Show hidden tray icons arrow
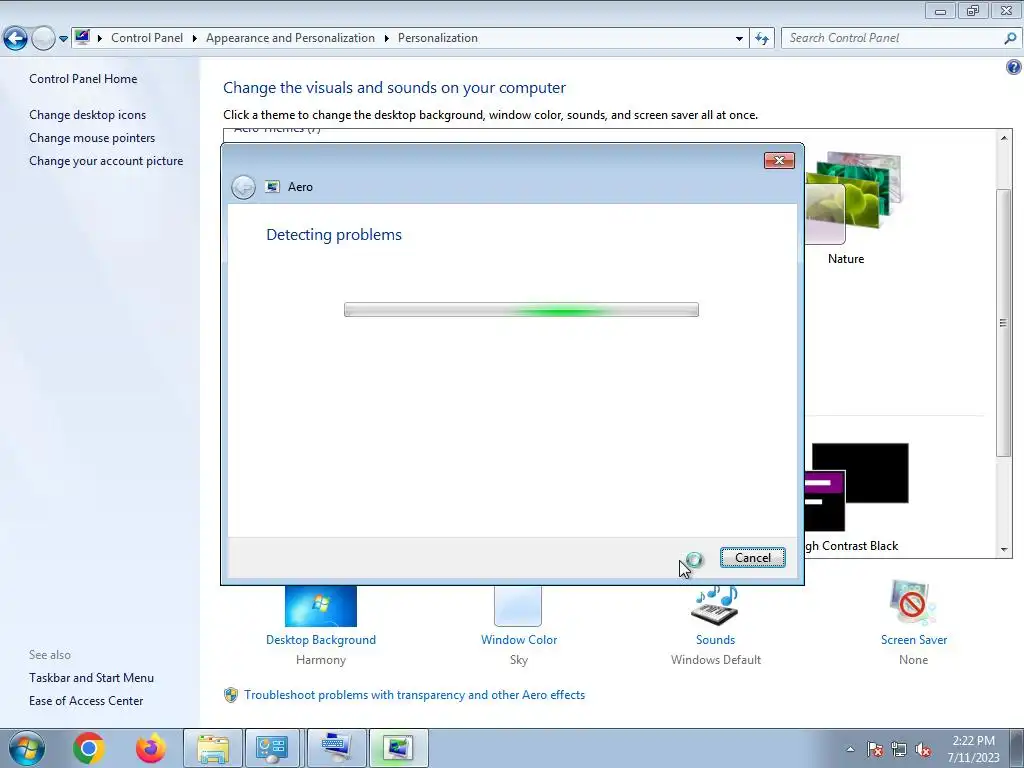Image resolution: width=1024 pixels, height=768 pixels. coord(850,749)
